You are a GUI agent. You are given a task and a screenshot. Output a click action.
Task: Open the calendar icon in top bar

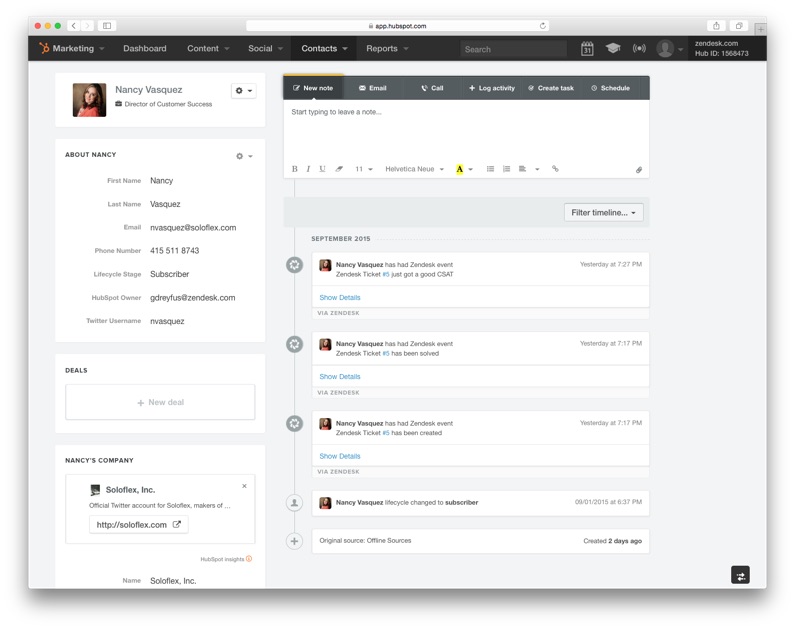click(x=587, y=49)
